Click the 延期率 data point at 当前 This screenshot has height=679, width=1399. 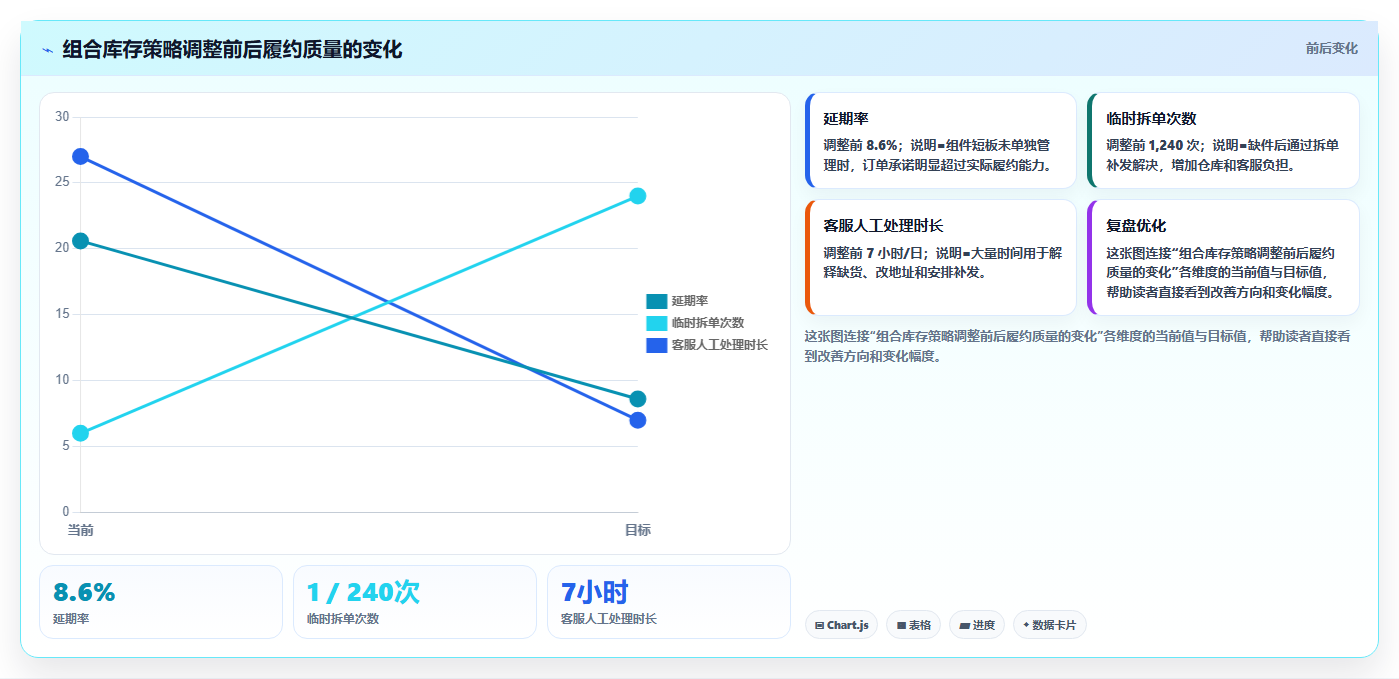[x=81, y=241]
